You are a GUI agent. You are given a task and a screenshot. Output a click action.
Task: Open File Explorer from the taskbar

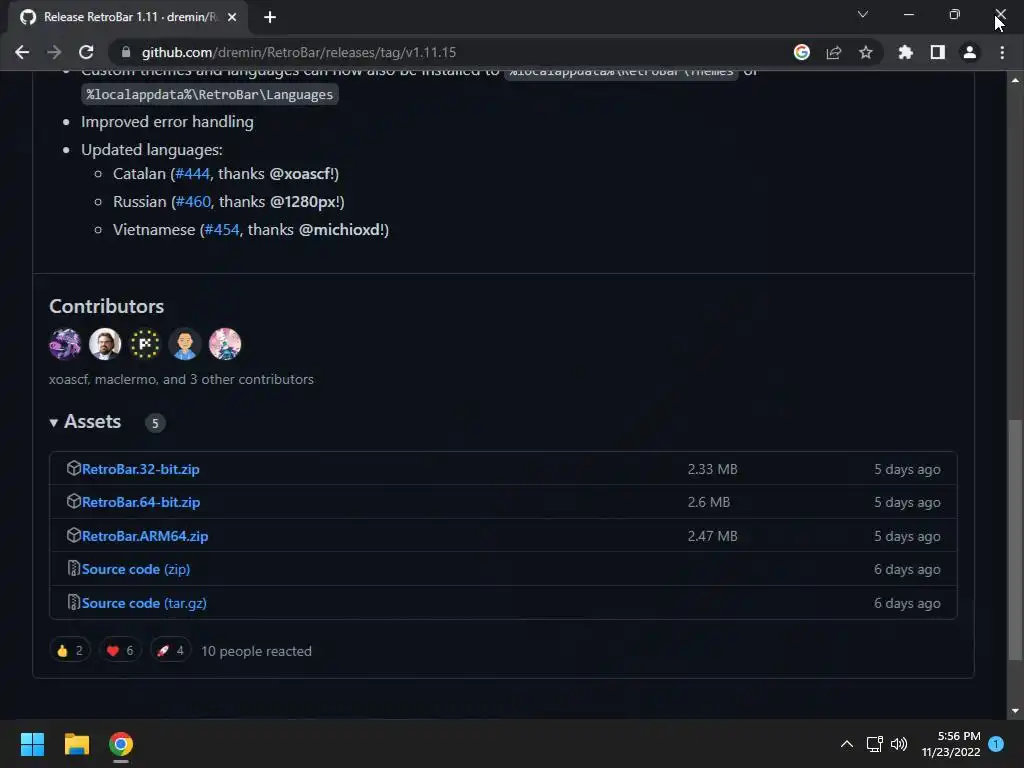(x=76, y=744)
